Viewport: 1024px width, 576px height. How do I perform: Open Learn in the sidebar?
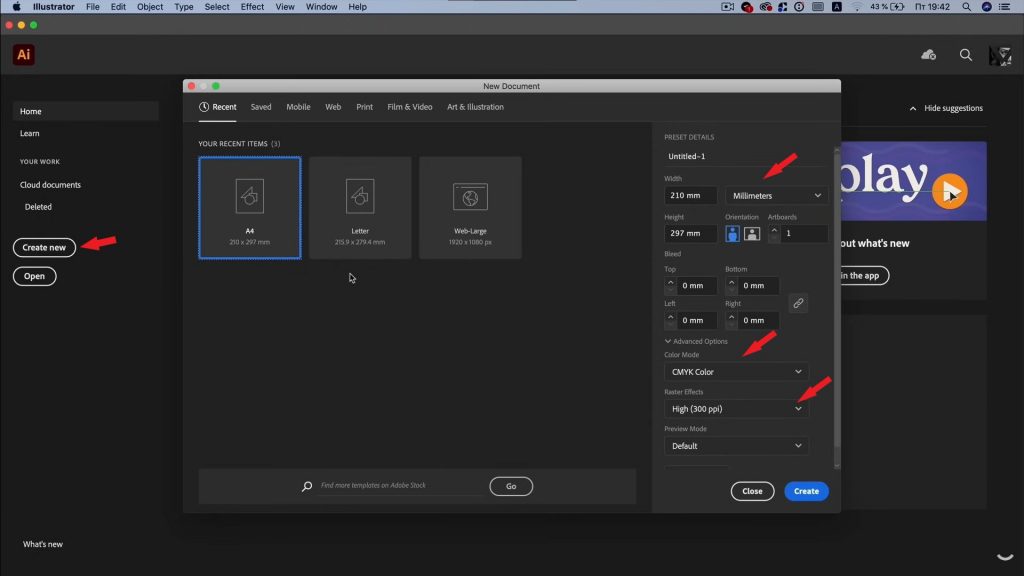pyautogui.click(x=29, y=133)
